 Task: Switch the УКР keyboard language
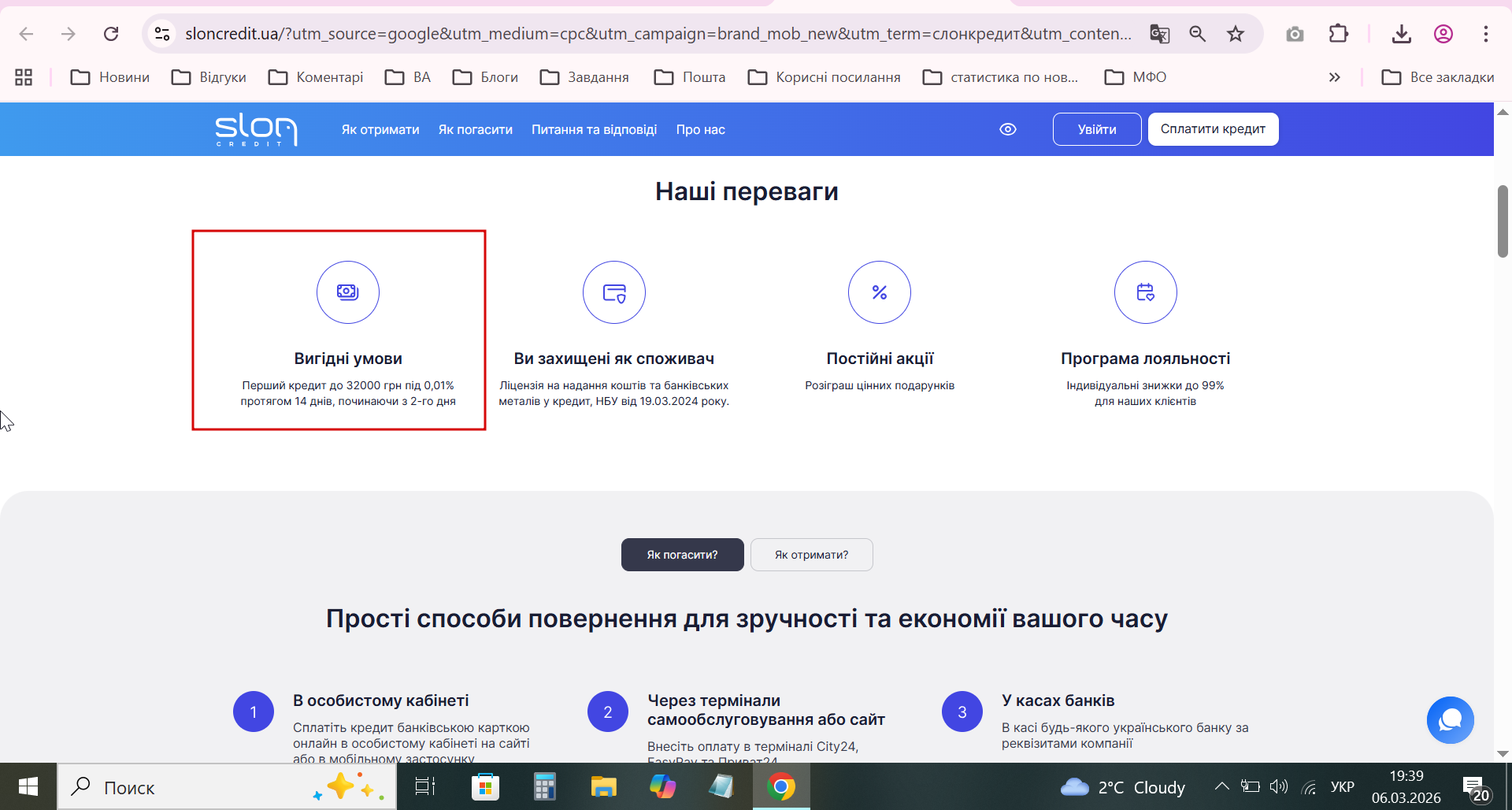tap(1343, 786)
